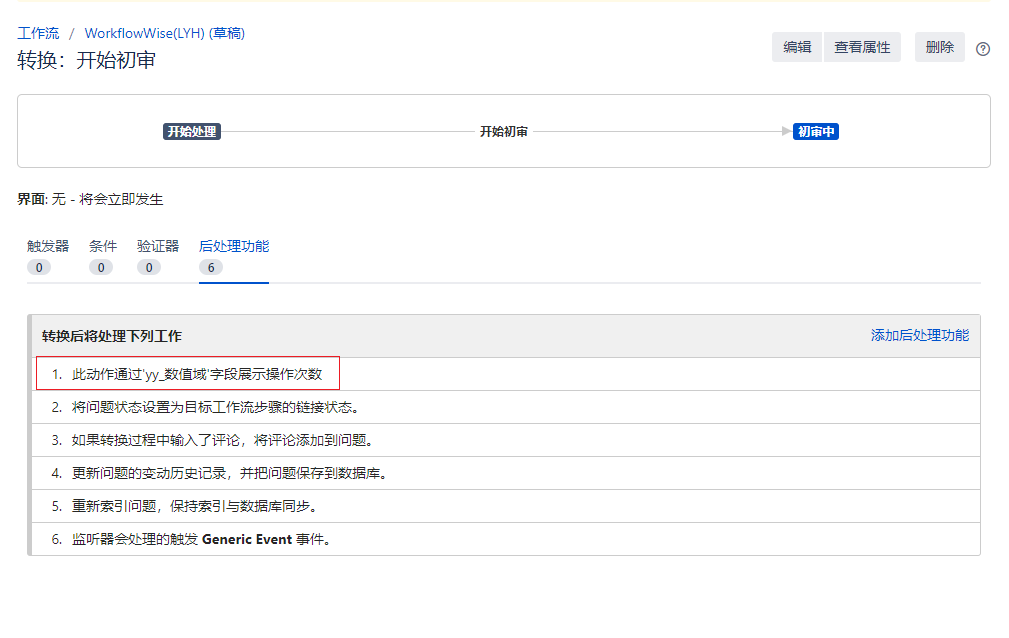Select the 'yy_数值域' post function row
Image resolution: width=1009 pixels, height=638 pixels.
[x=196, y=374]
